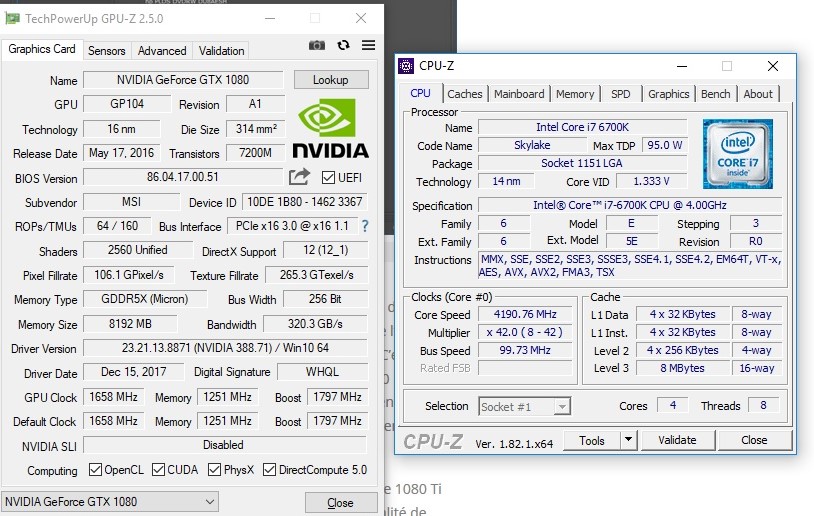Click the CPU-Z title bar icon
Screen dimensions: 814x516
[405, 66]
